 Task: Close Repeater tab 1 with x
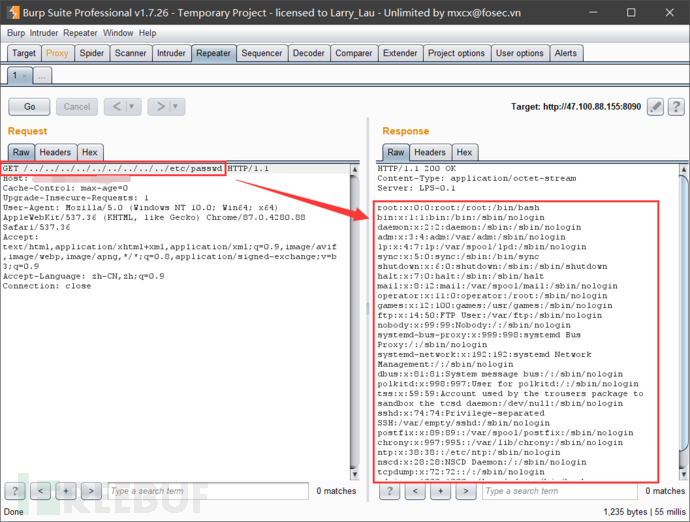(25, 76)
